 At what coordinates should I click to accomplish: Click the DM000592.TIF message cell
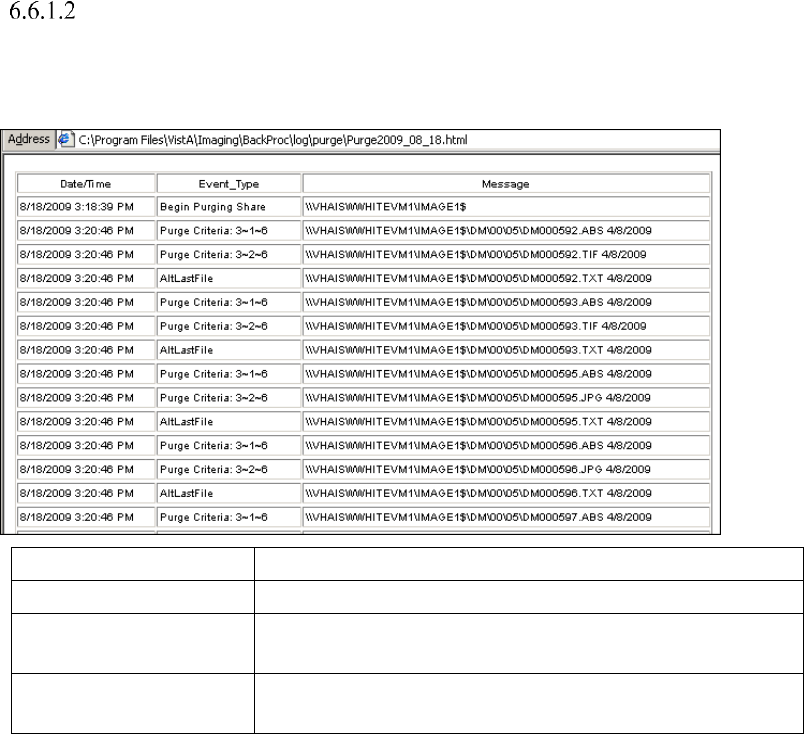(506, 254)
